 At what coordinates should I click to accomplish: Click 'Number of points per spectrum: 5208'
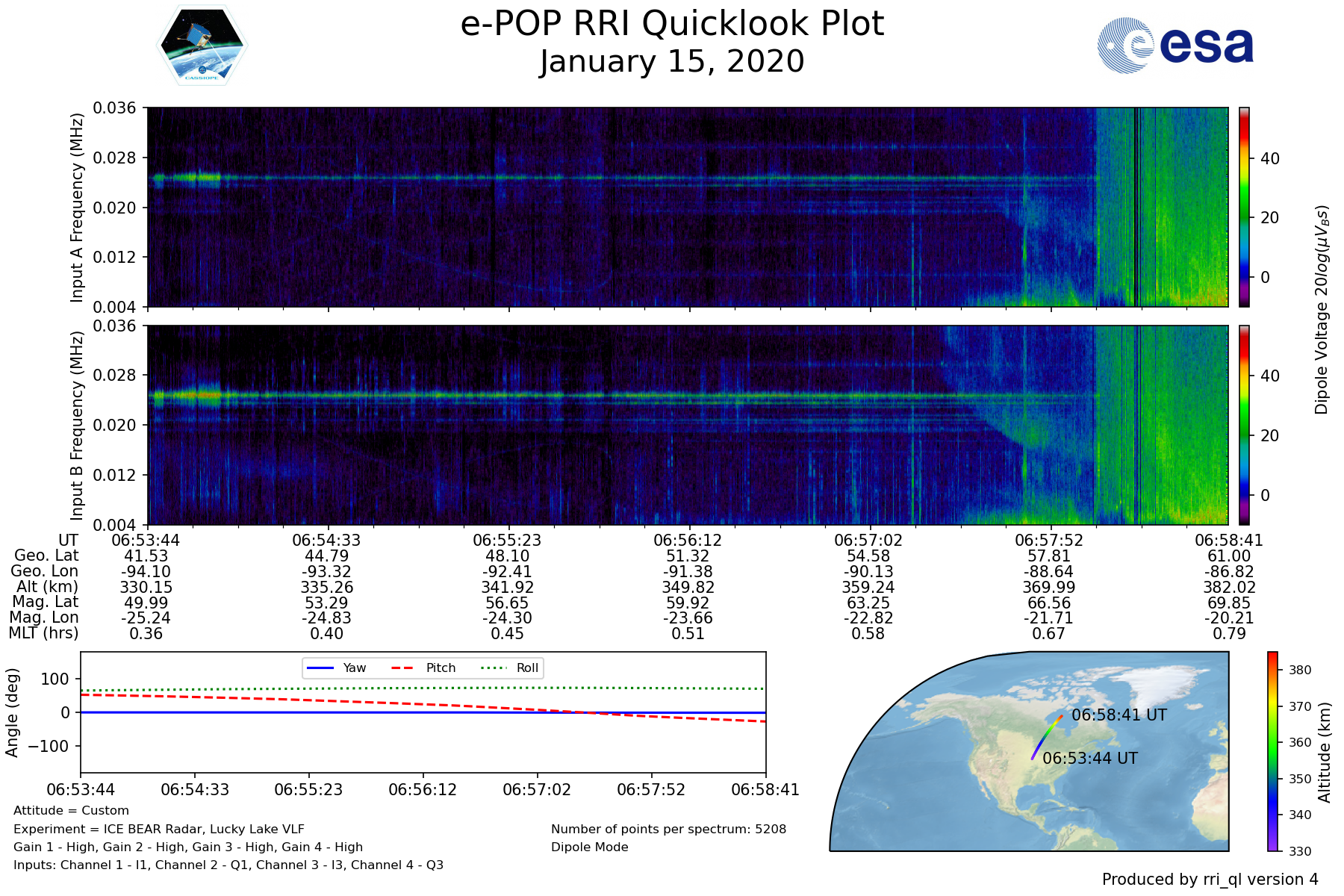click(x=668, y=829)
